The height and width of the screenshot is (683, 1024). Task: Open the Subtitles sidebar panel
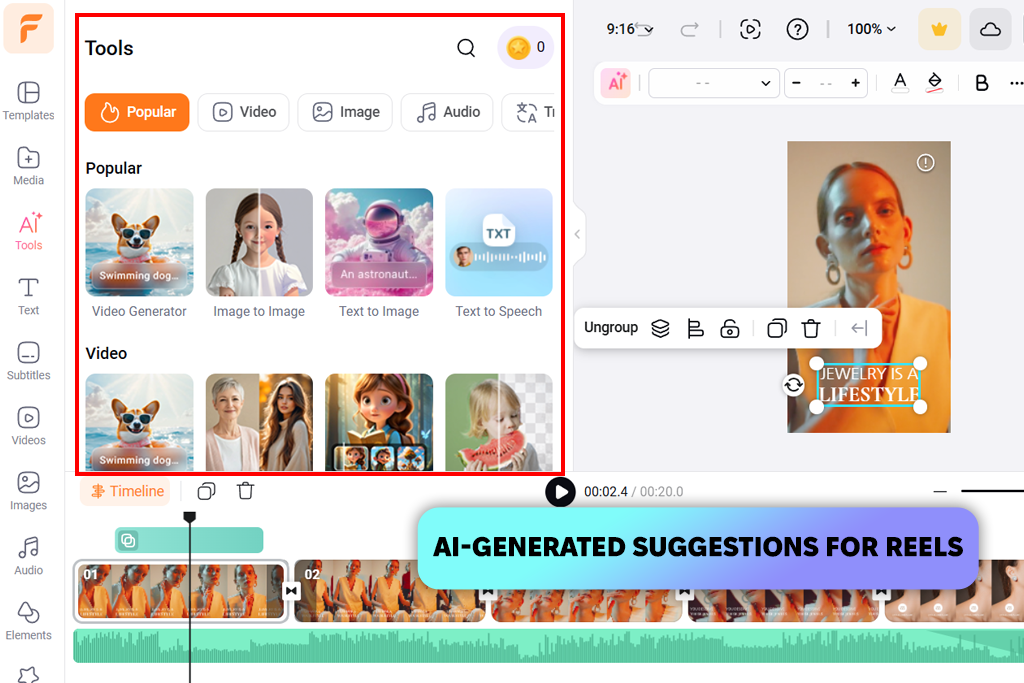click(x=28, y=361)
